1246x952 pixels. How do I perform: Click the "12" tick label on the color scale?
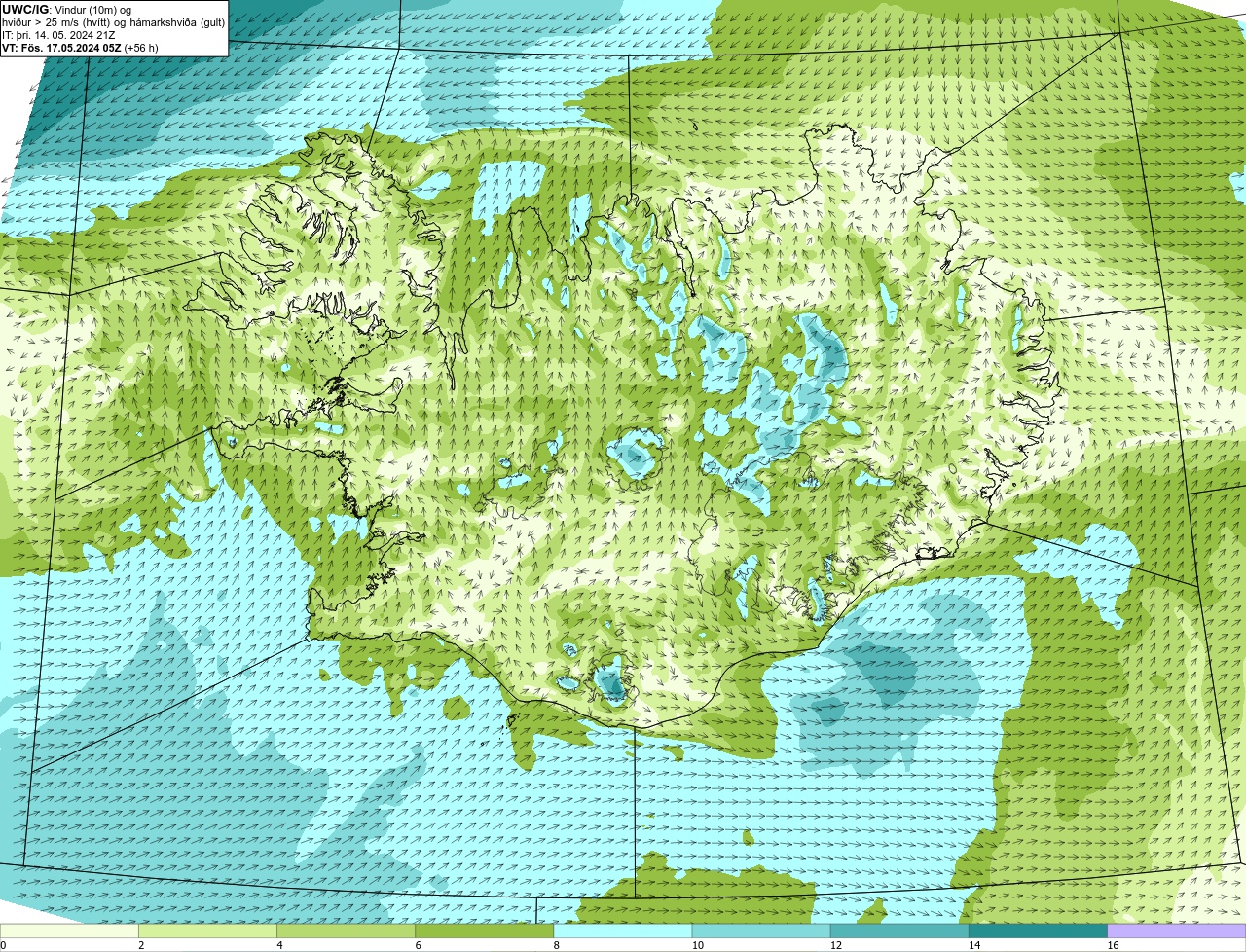click(x=835, y=945)
